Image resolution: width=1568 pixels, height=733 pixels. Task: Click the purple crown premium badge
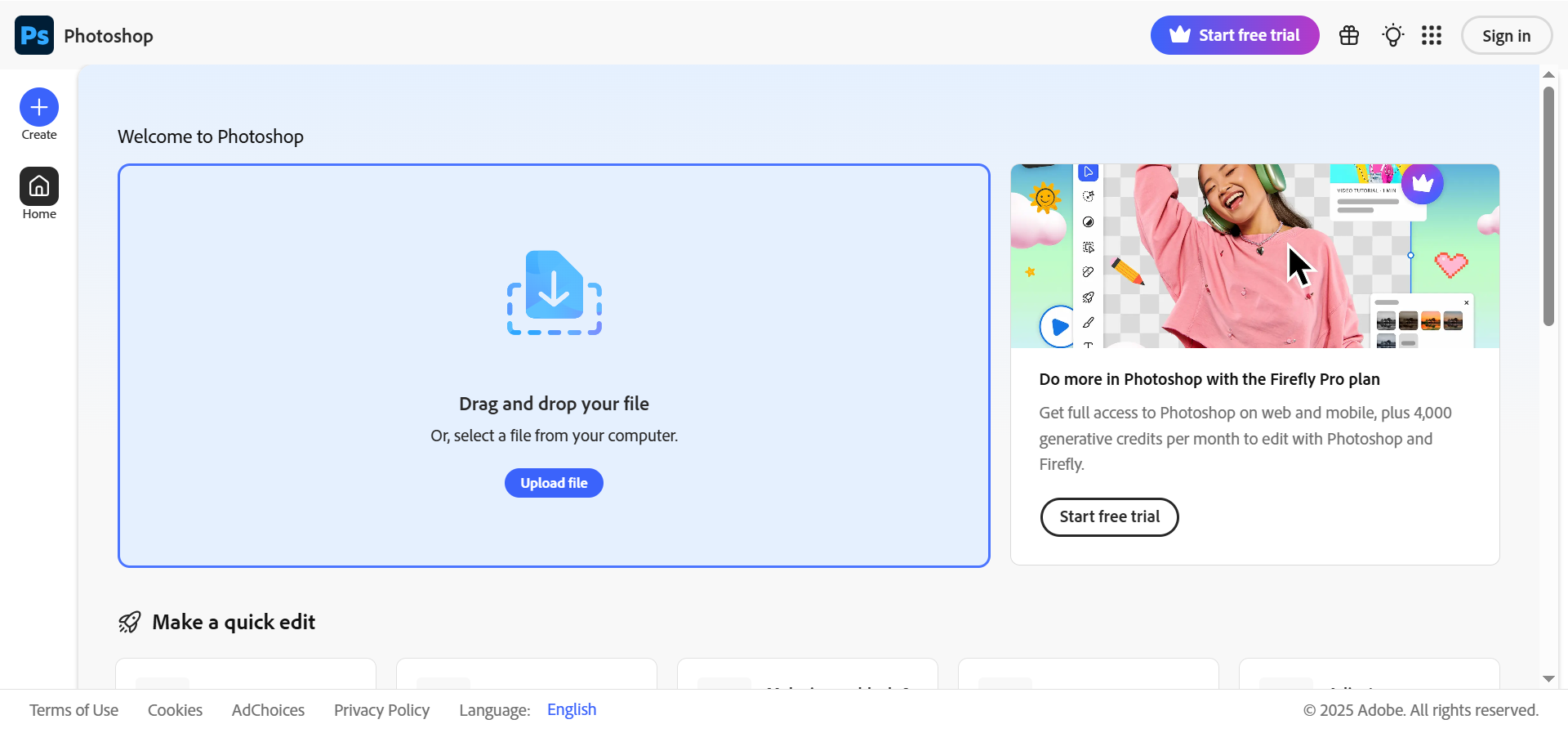tap(1423, 183)
